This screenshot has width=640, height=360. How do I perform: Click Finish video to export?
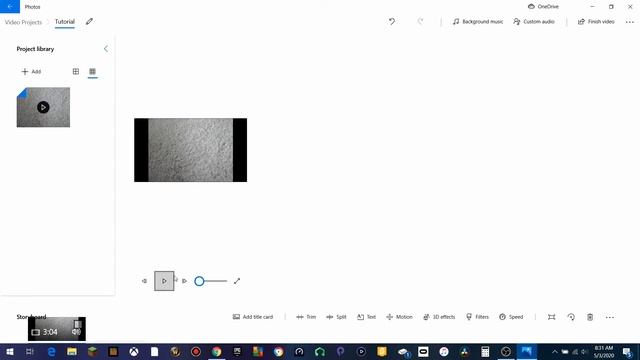pos(596,22)
